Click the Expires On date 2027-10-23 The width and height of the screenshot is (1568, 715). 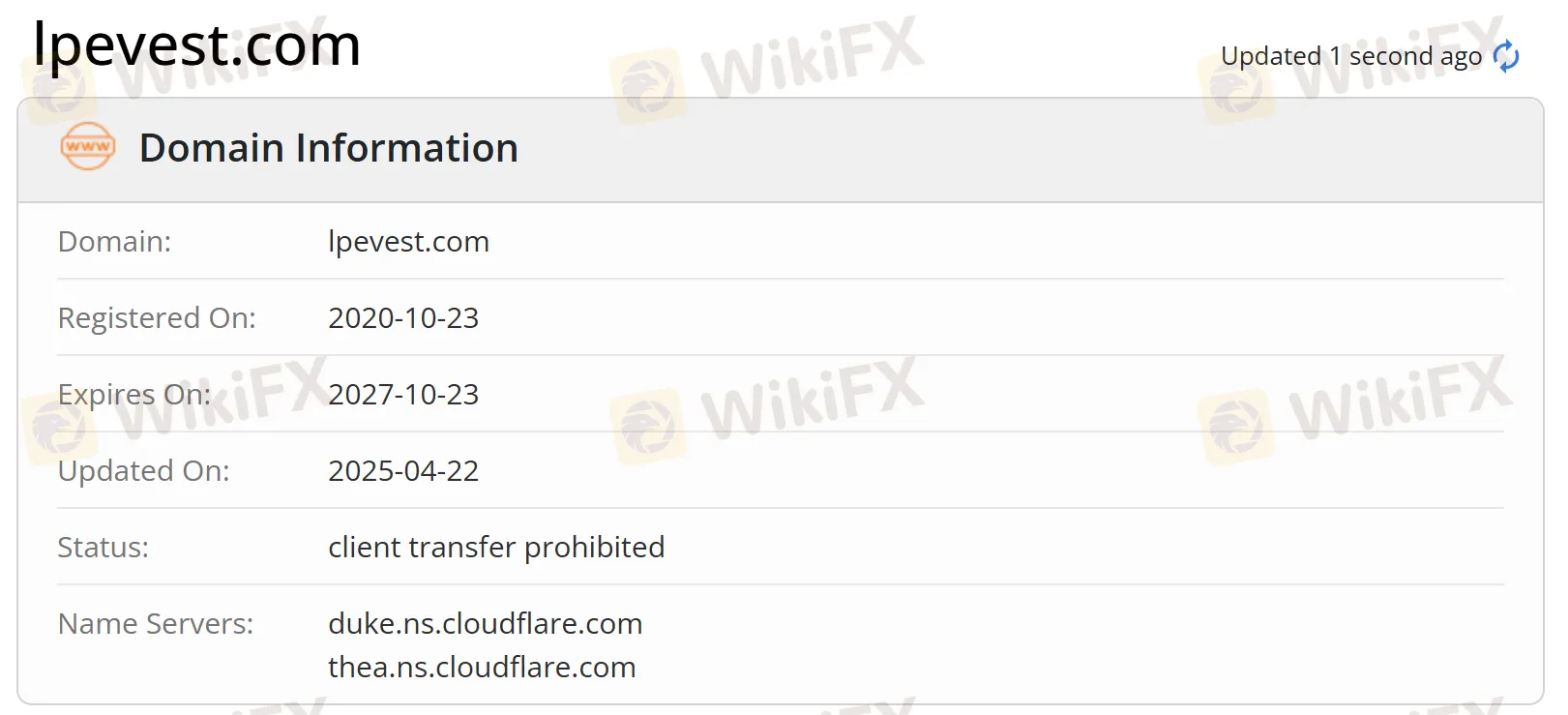click(x=403, y=394)
